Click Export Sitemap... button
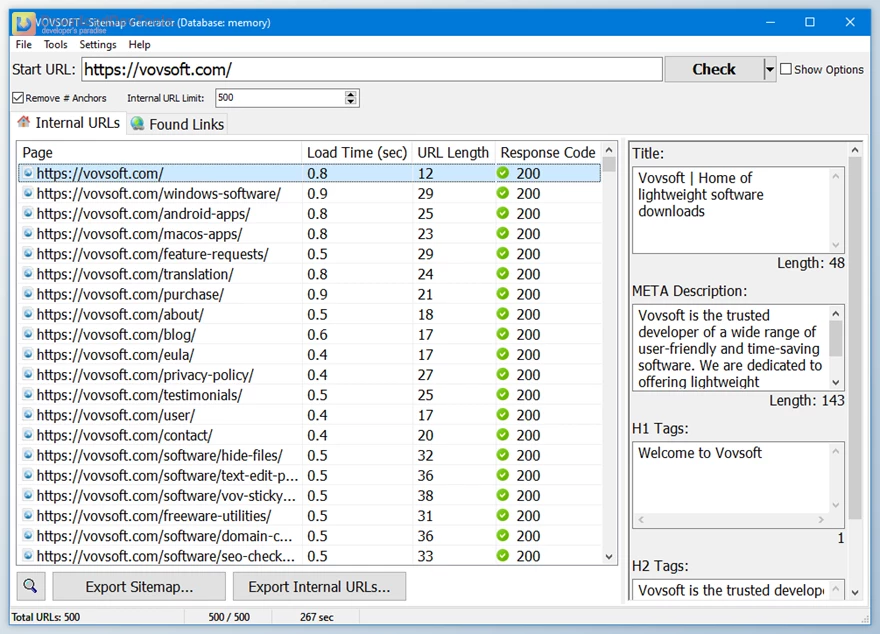The image size is (880, 634). (x=139, y=586)
